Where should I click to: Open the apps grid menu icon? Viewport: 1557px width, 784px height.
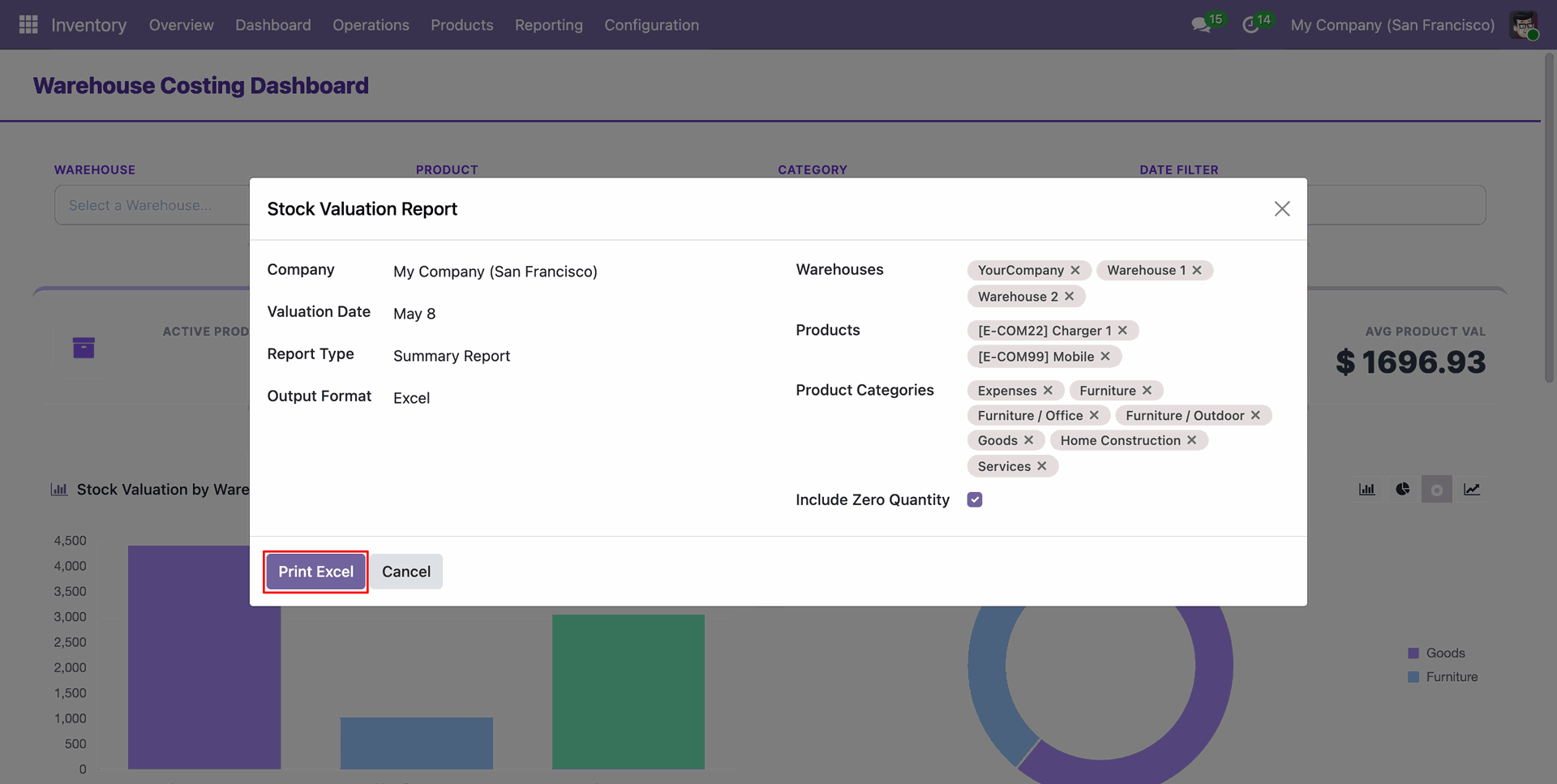coord(28,25)
